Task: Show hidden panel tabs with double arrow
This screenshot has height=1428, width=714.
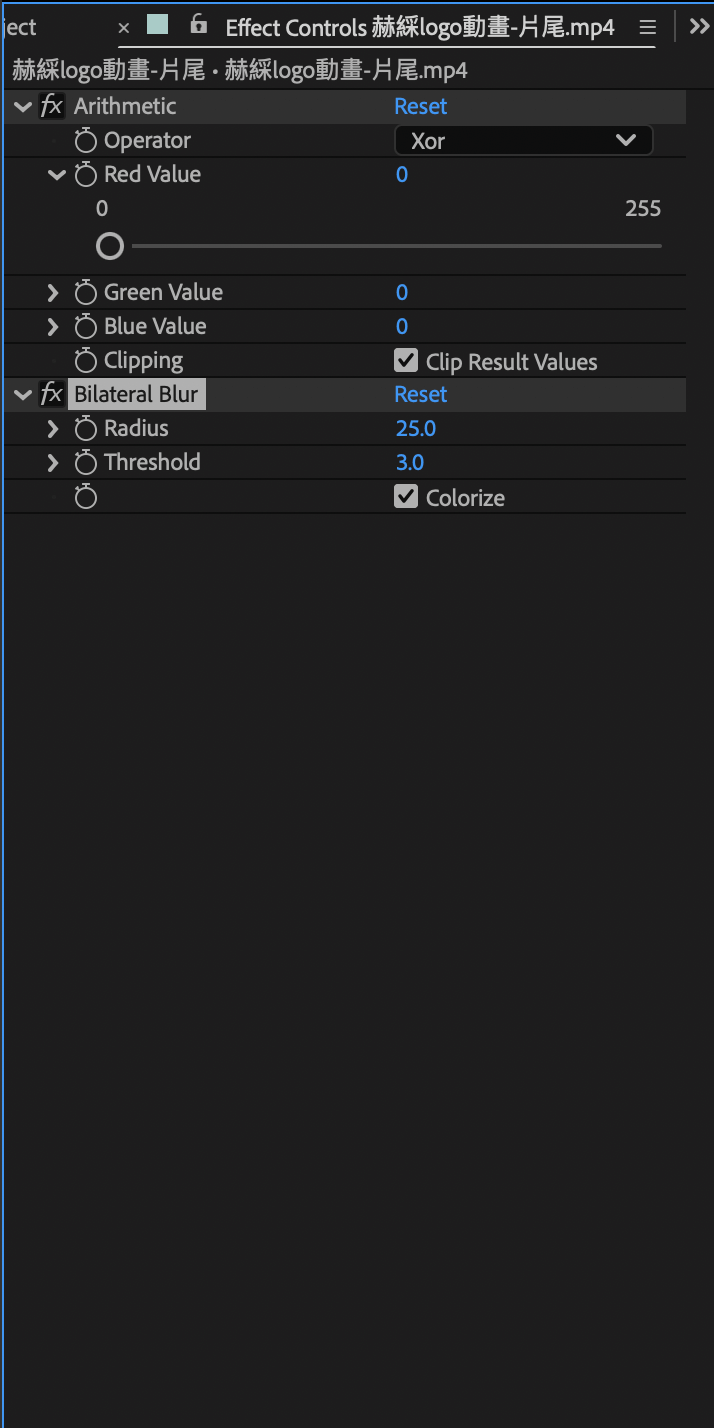Action: click(x=699, y=26)
